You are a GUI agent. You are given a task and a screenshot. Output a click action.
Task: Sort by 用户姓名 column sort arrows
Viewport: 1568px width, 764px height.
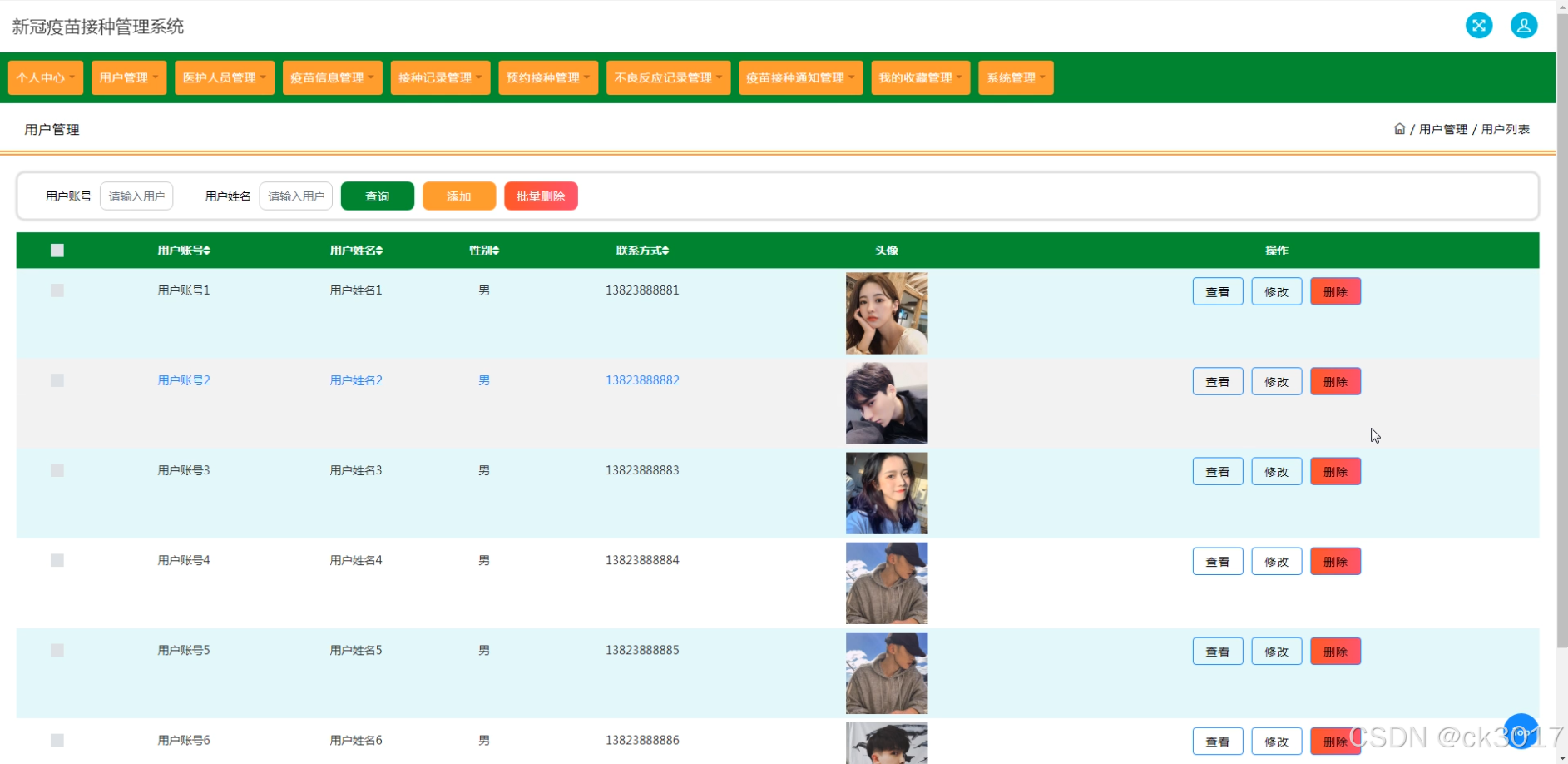coord(379,251)
